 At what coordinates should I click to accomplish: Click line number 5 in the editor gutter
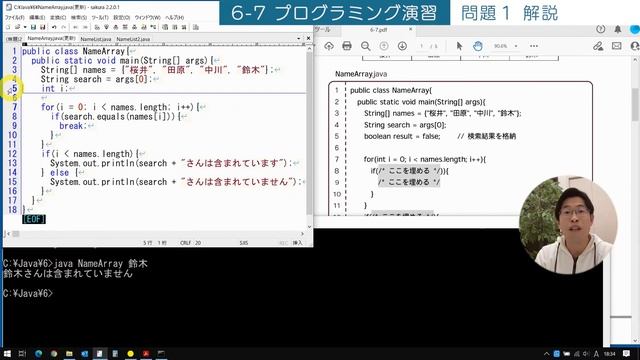[x=15, y=89]
